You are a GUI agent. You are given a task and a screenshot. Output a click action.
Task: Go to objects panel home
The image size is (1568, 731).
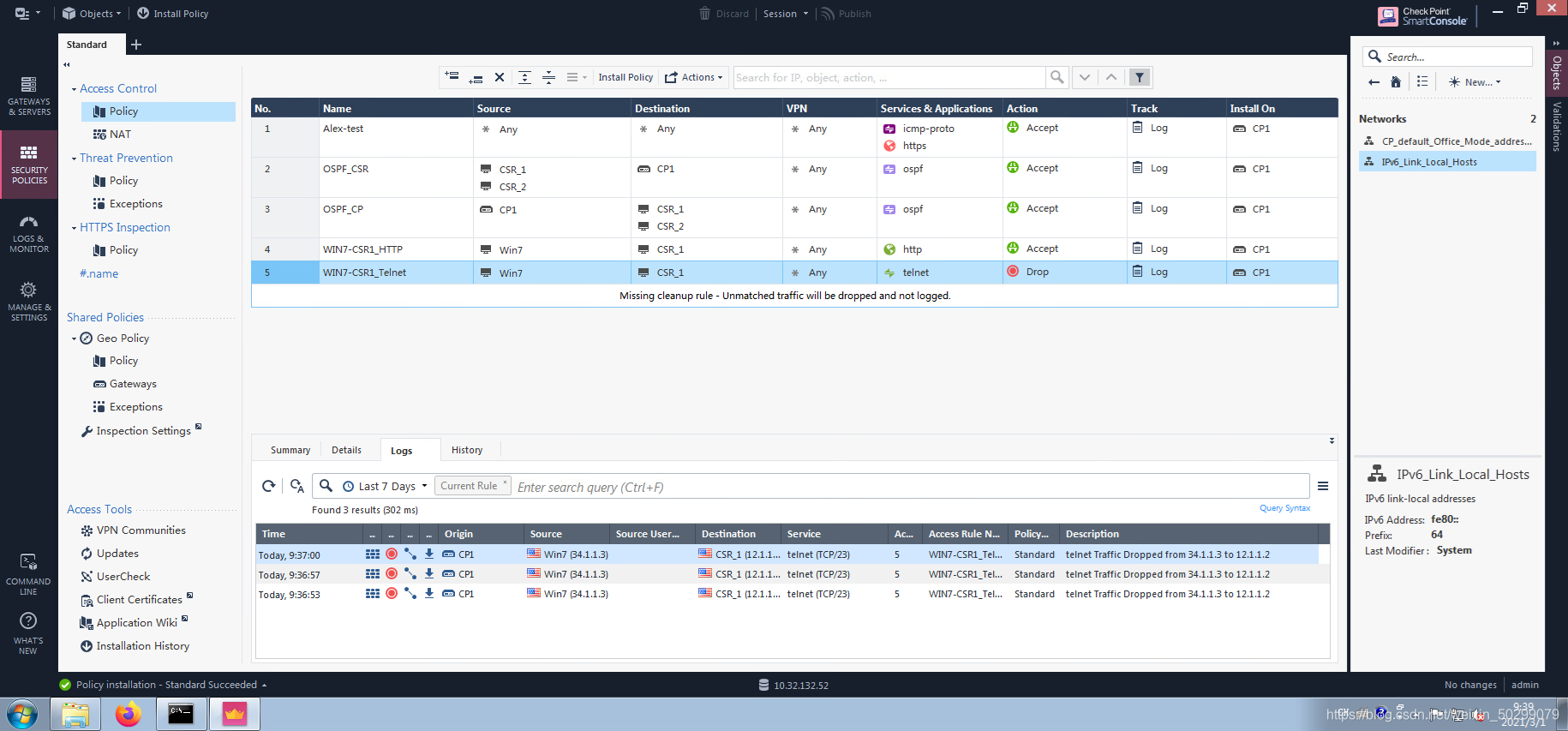(x=1396, y=82)
